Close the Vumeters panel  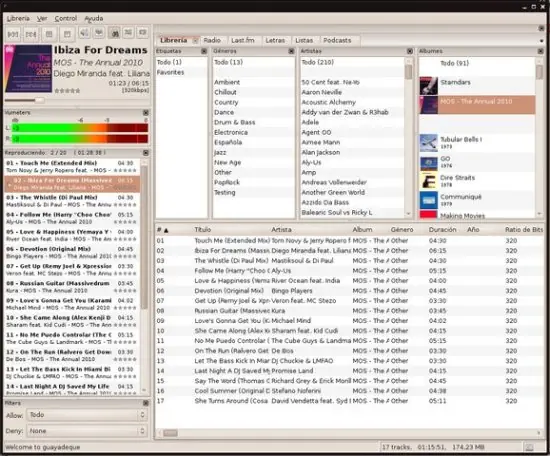click(x=146, y=113)
